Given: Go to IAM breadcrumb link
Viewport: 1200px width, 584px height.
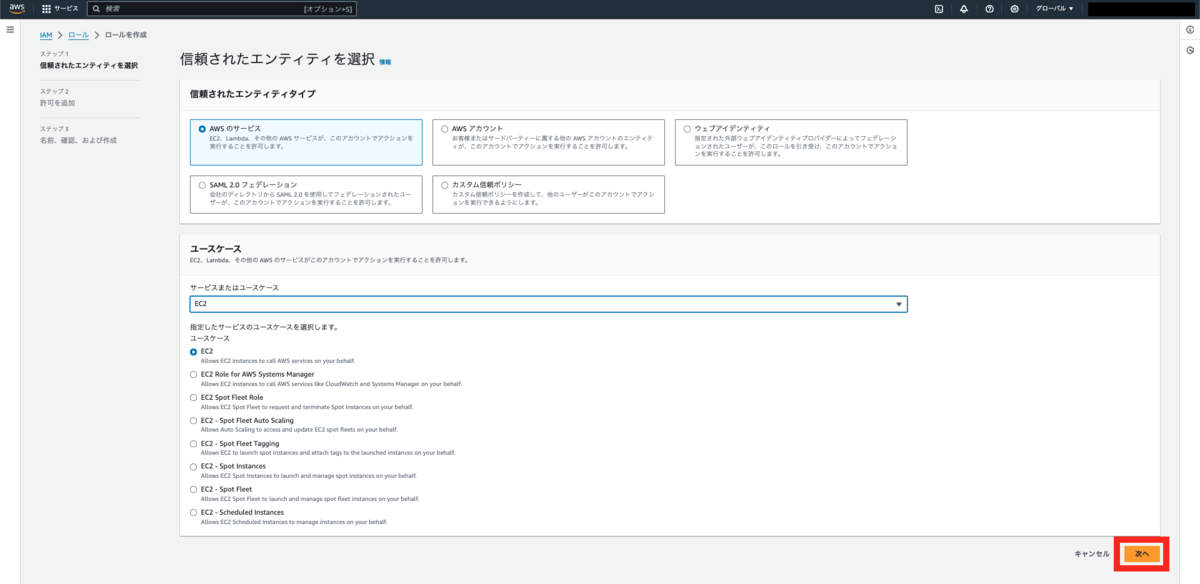Looking at the screenshot, I should [46, 35].
